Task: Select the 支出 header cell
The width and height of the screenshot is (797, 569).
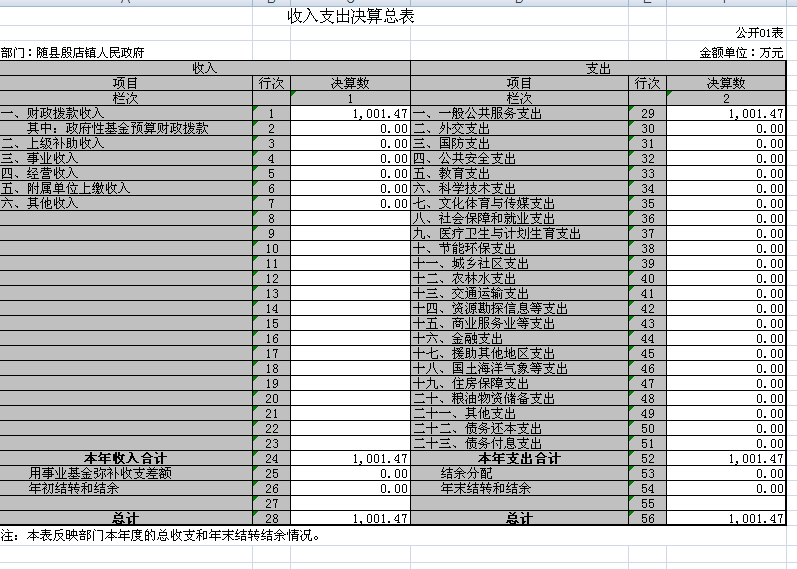Action: [x=598, y=68]
